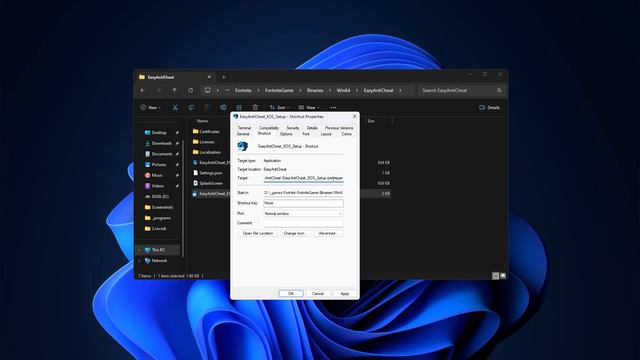This screenshot has width=640, height=360.
Task: Open the Run window-mode dropdown
Action: click(303, 213)
